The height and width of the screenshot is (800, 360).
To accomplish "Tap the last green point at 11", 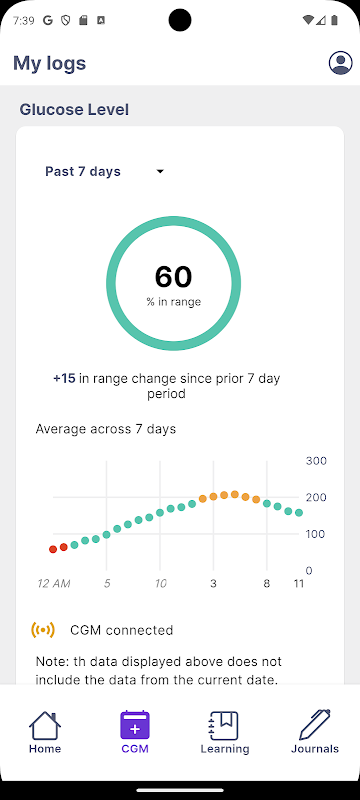I will pyautogui.click(x=299, y=513).
